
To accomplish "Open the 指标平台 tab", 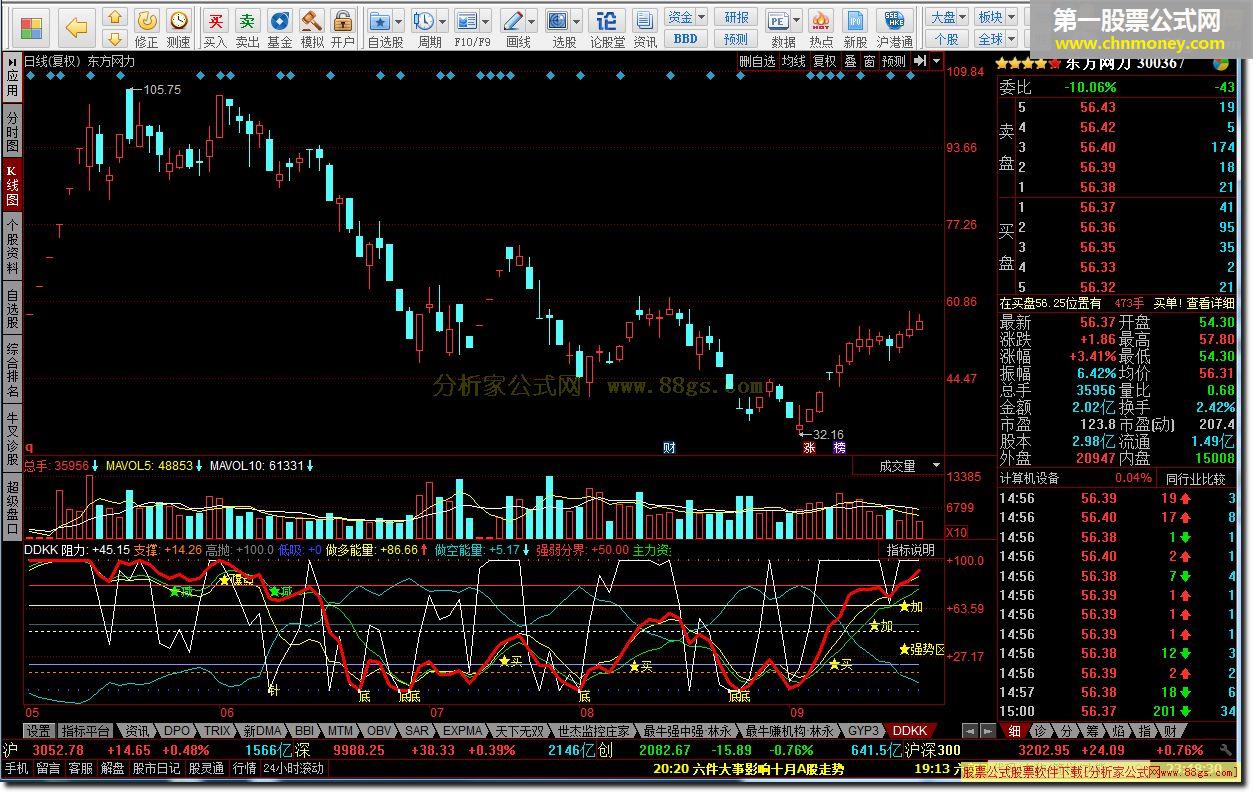I will 85,731.
